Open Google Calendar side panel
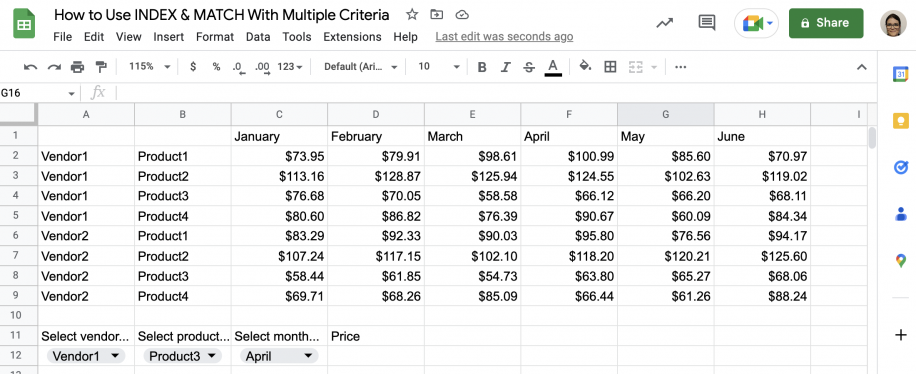Screen dimensions: 916x374 (900, 74)
